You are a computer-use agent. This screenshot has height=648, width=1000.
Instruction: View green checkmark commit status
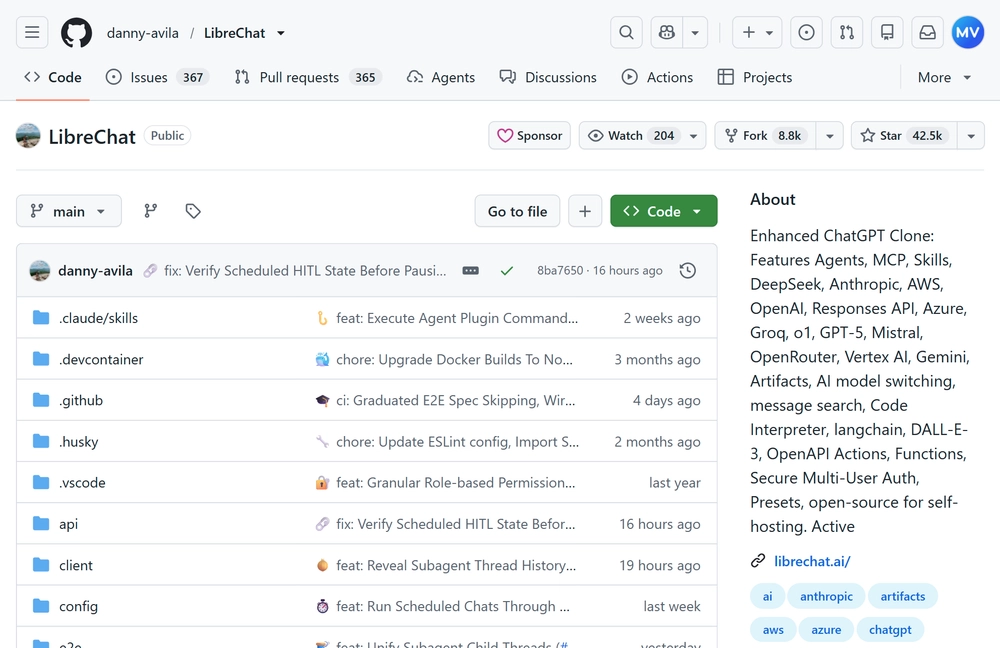(x=507, y=270)
